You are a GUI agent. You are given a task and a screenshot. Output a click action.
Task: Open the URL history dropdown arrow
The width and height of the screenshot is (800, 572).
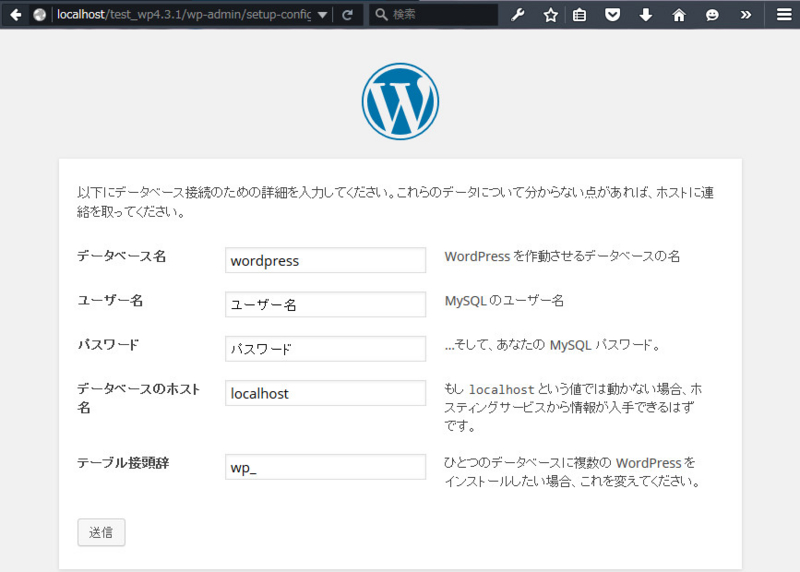(x=322, y=15)
